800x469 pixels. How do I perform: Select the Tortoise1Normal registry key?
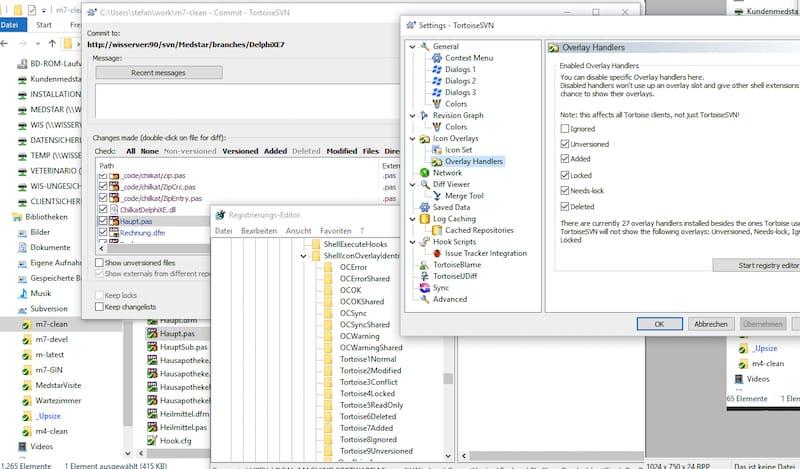(x=368, y=359)
